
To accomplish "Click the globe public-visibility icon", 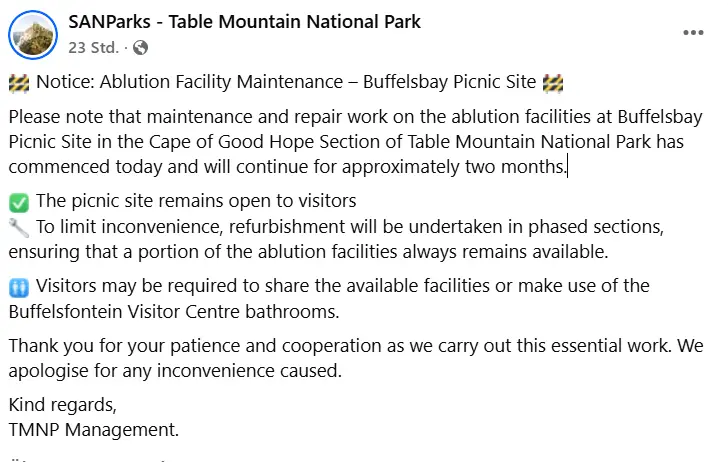I will point(140,47).
